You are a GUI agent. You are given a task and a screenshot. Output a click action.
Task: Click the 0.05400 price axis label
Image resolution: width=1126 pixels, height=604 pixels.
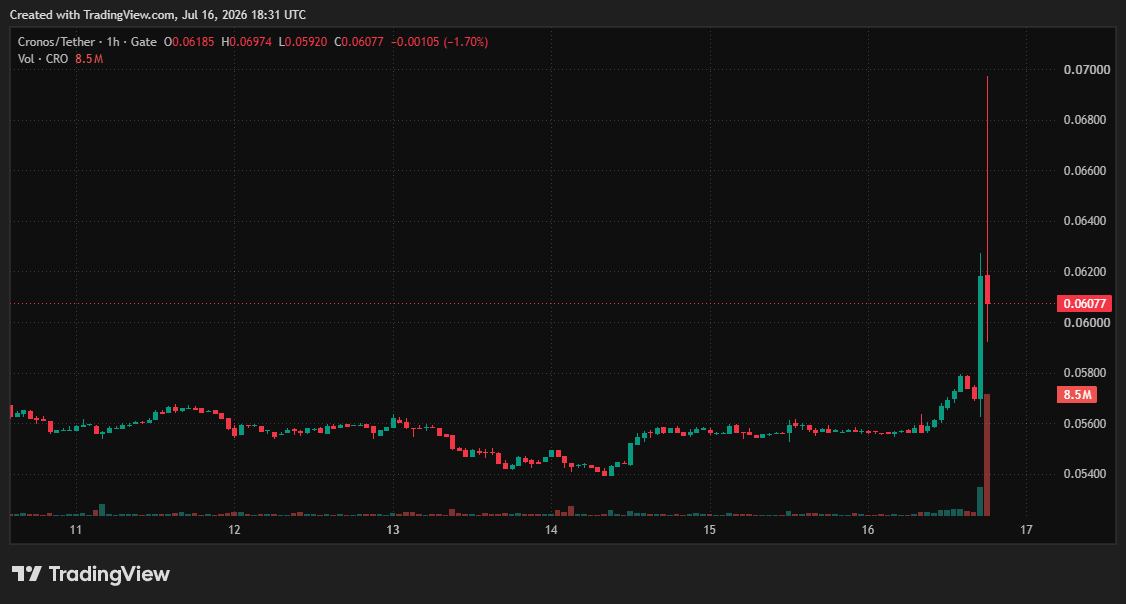(1085, 474)
